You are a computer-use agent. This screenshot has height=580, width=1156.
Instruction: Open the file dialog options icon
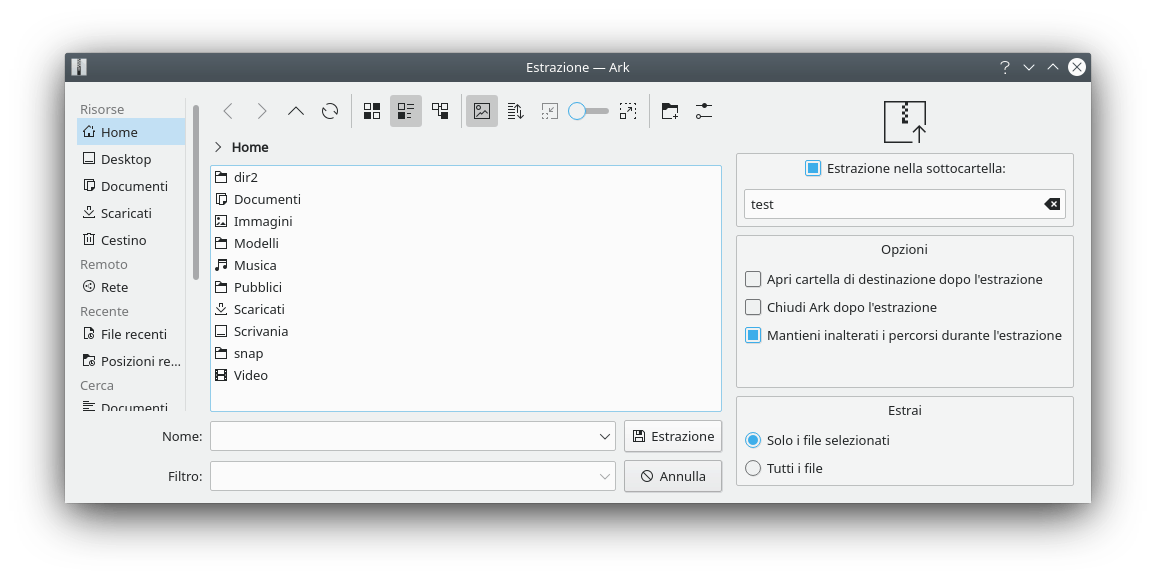point(704,111)
